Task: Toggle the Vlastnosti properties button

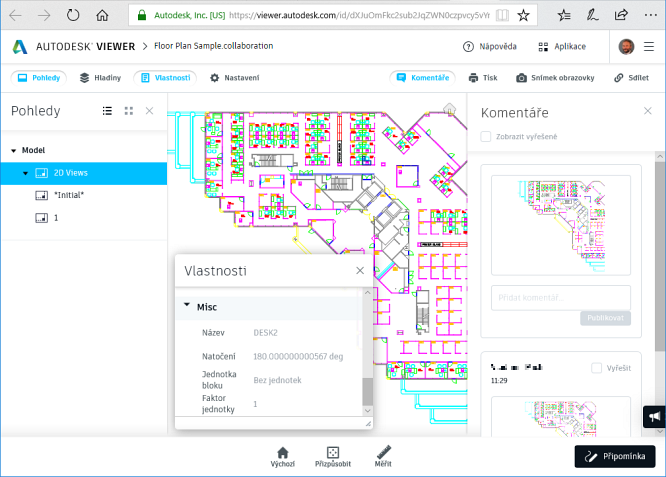Action: (165, 78)
